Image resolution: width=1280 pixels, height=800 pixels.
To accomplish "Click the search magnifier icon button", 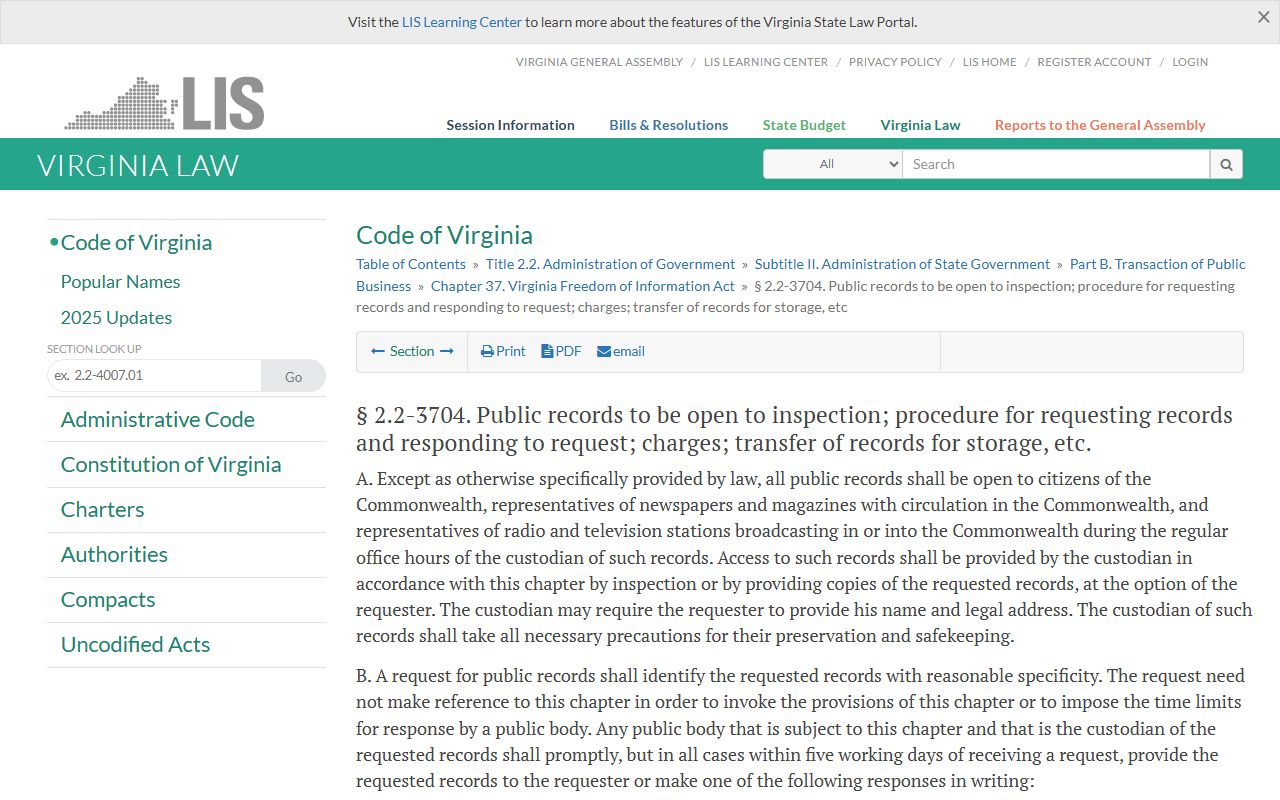I will 1226,164.
